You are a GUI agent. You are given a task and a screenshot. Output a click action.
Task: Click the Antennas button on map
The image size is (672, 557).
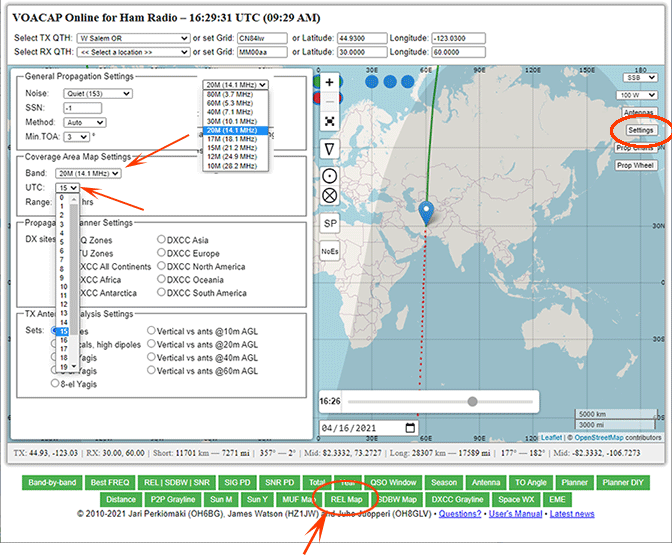pos(639,112)
